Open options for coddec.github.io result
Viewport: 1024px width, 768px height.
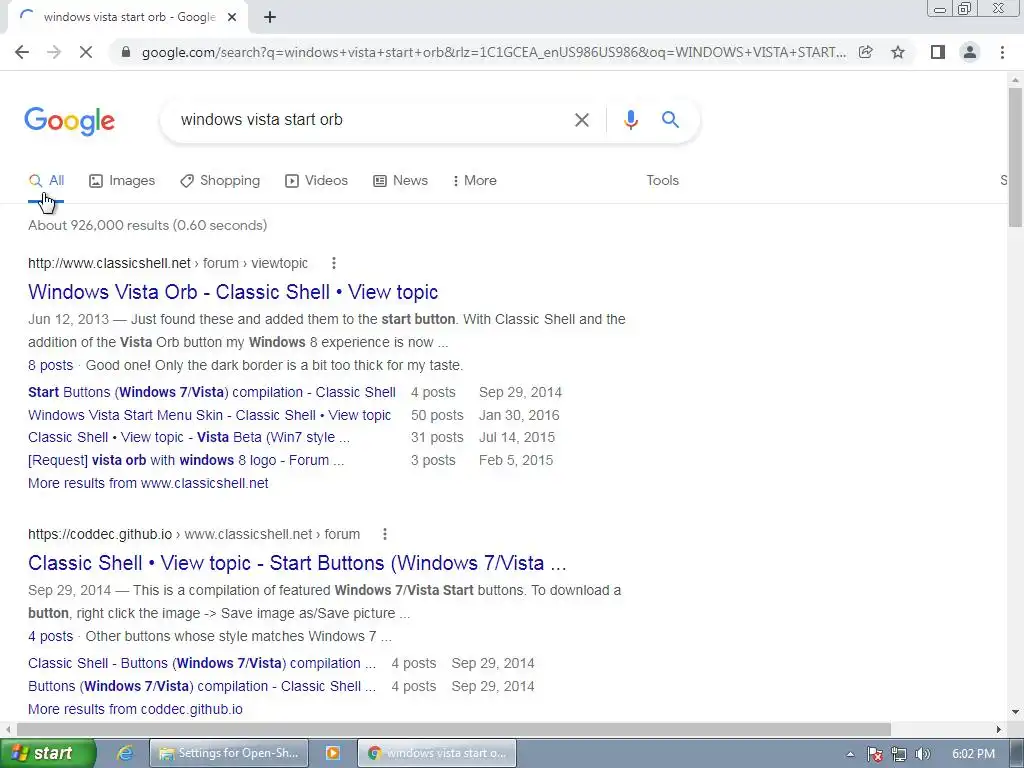click(385, 534)
